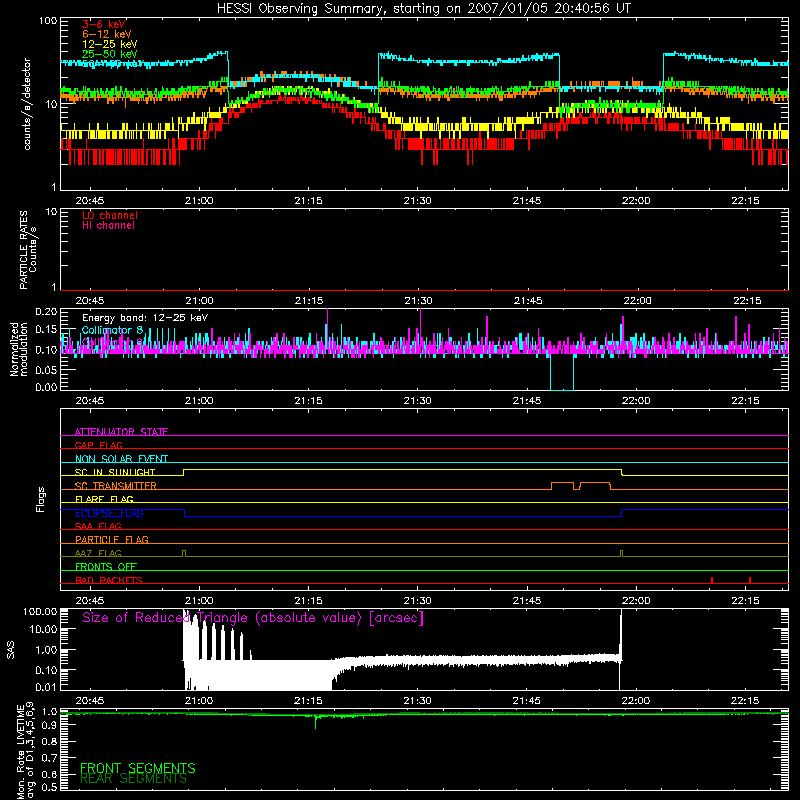Click the livetime dip spike near 21:16
The width and height of the screenshot is (800, 800).
coord(315,722)
